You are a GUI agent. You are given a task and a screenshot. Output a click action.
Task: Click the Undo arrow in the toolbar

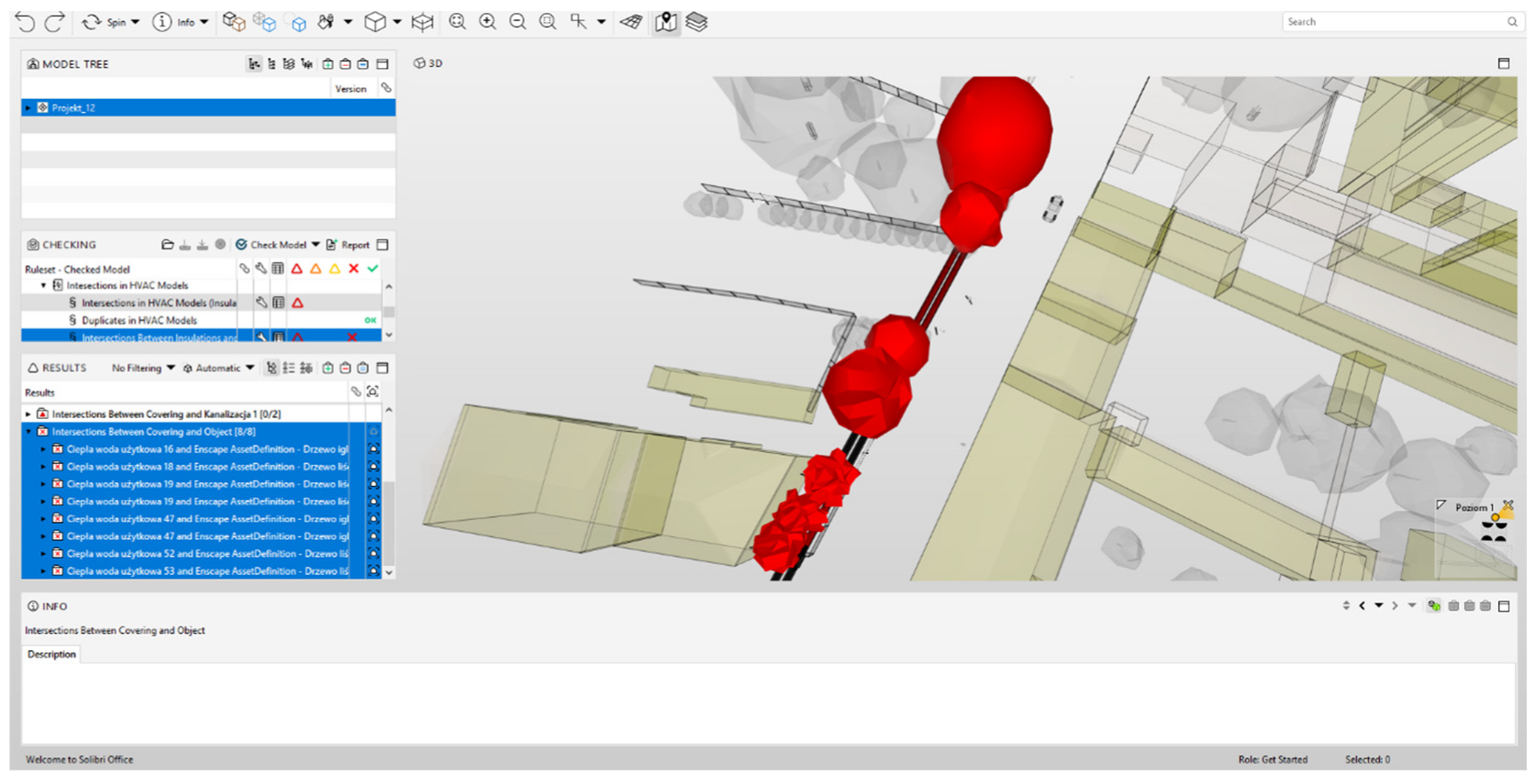click(25, 22)
